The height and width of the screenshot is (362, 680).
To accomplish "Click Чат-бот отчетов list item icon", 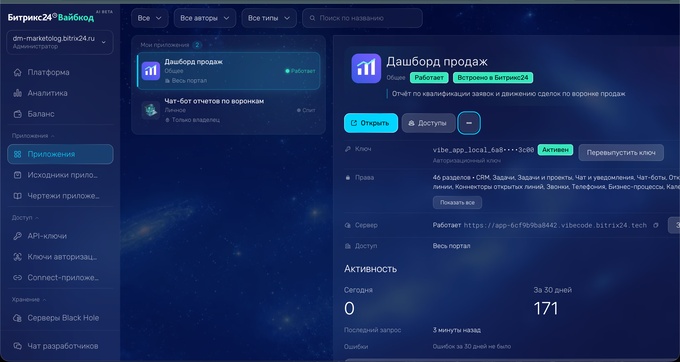I will [x=151, y=110].
